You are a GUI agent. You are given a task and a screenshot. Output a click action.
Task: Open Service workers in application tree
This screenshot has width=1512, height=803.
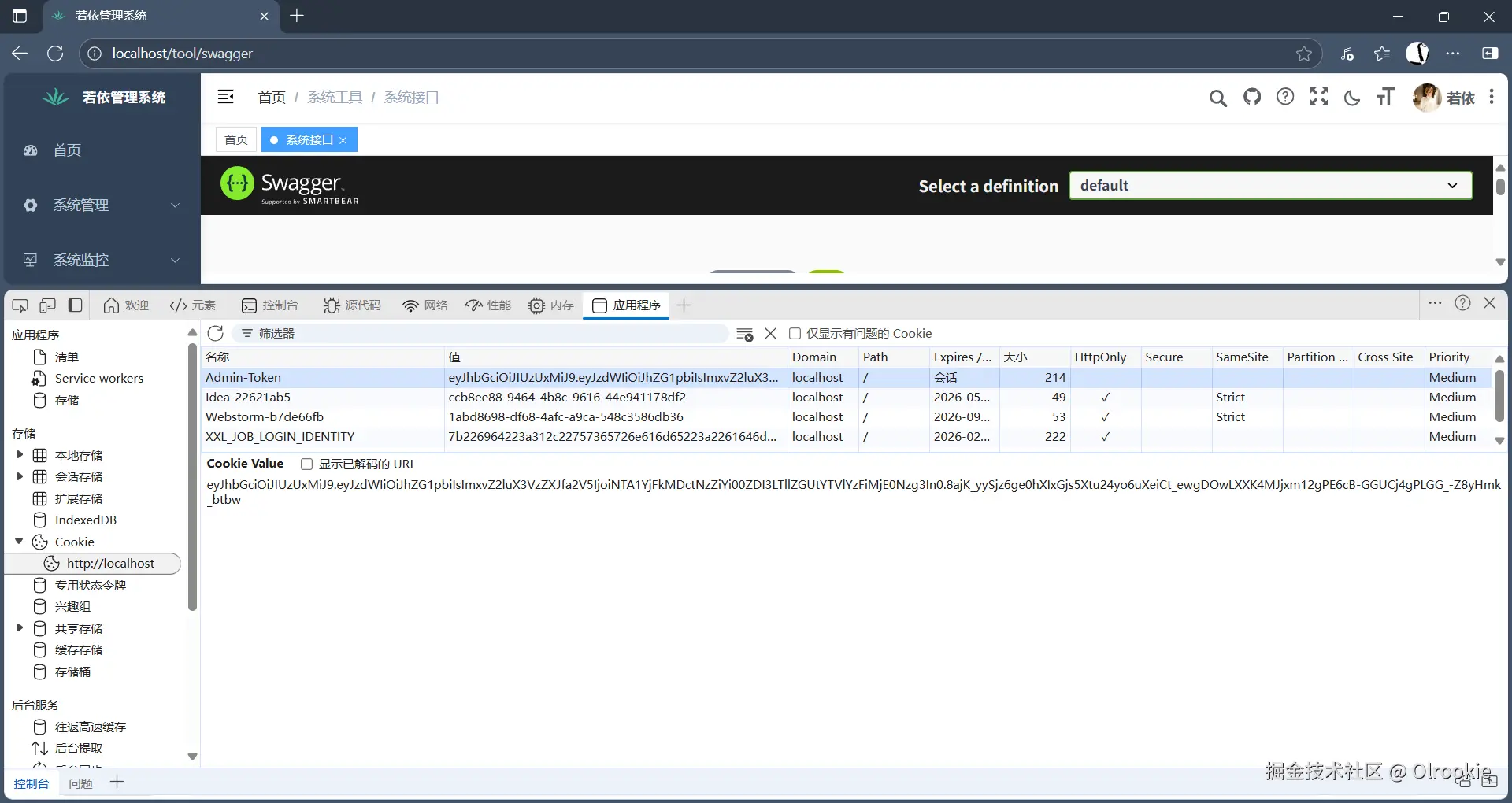[98, 379]
